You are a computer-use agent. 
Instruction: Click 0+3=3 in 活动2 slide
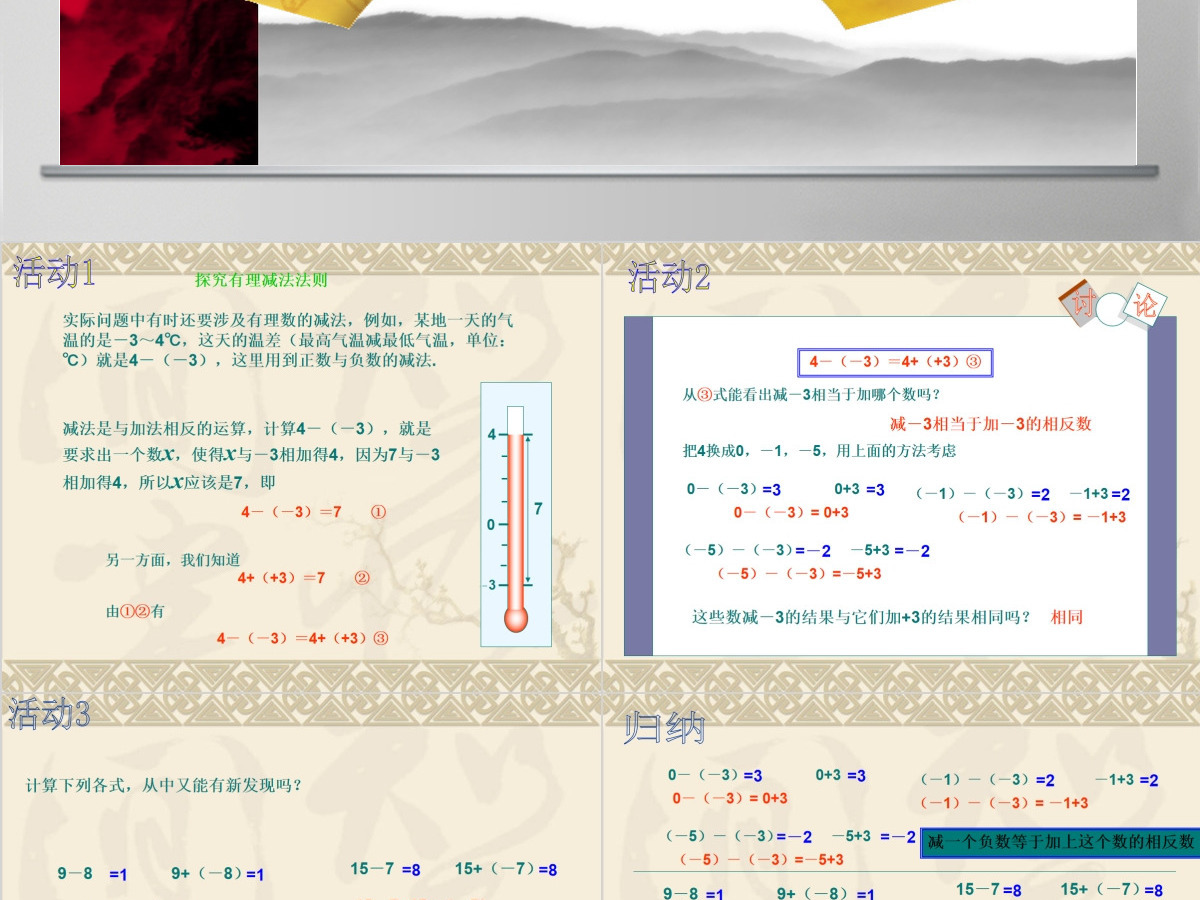click(x=860, y=490)
